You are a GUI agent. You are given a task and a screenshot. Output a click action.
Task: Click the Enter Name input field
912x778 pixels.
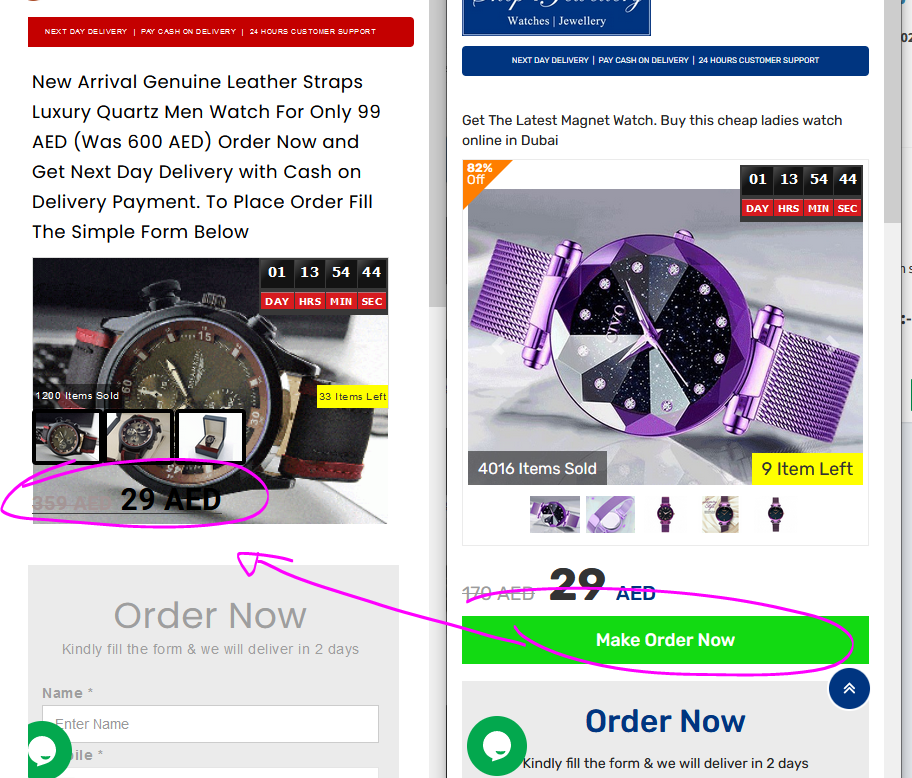pos(210,724)
